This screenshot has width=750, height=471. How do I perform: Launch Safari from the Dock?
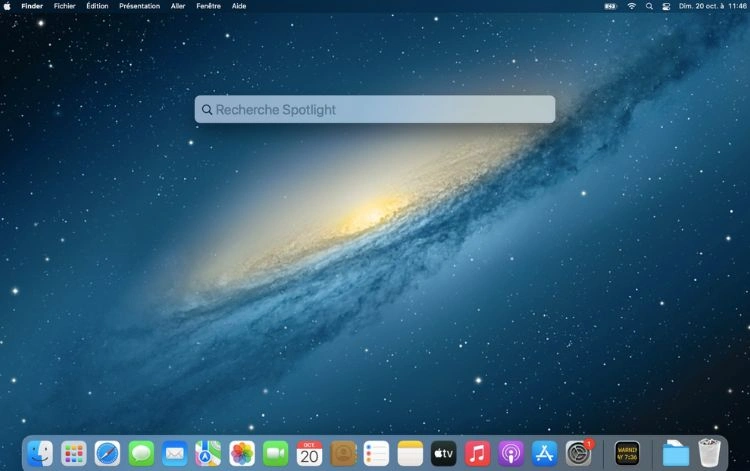(107, 453)
